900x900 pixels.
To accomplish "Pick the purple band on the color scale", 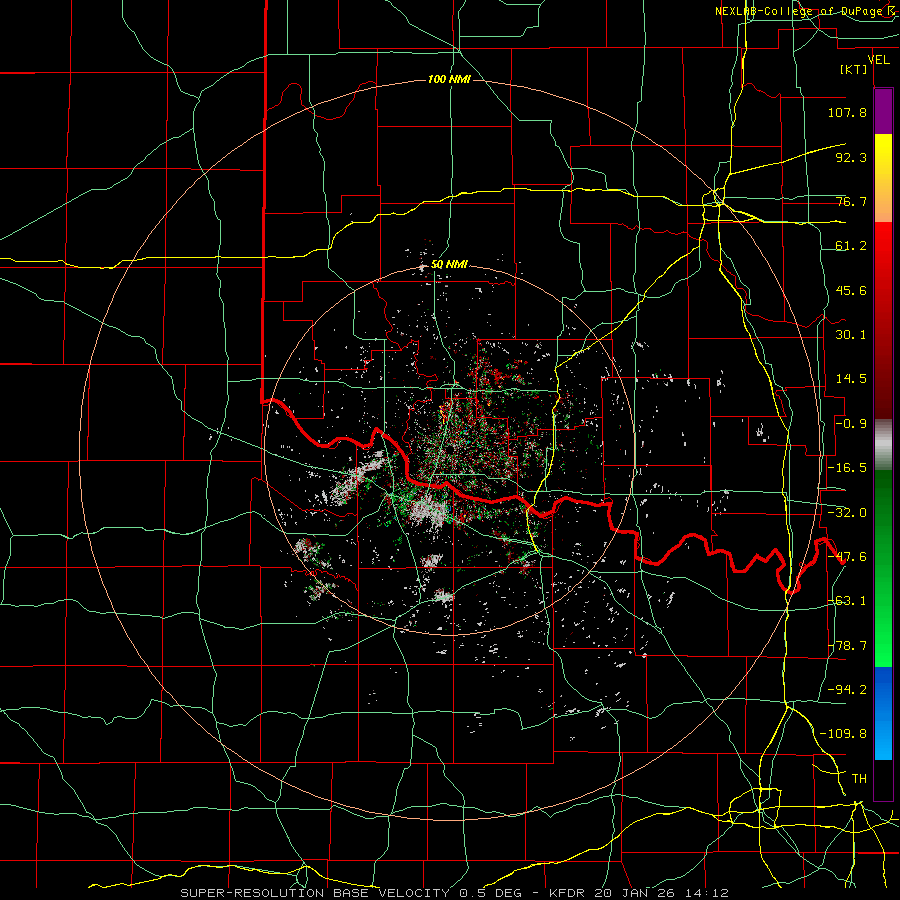I will click(x=883, y=111).
